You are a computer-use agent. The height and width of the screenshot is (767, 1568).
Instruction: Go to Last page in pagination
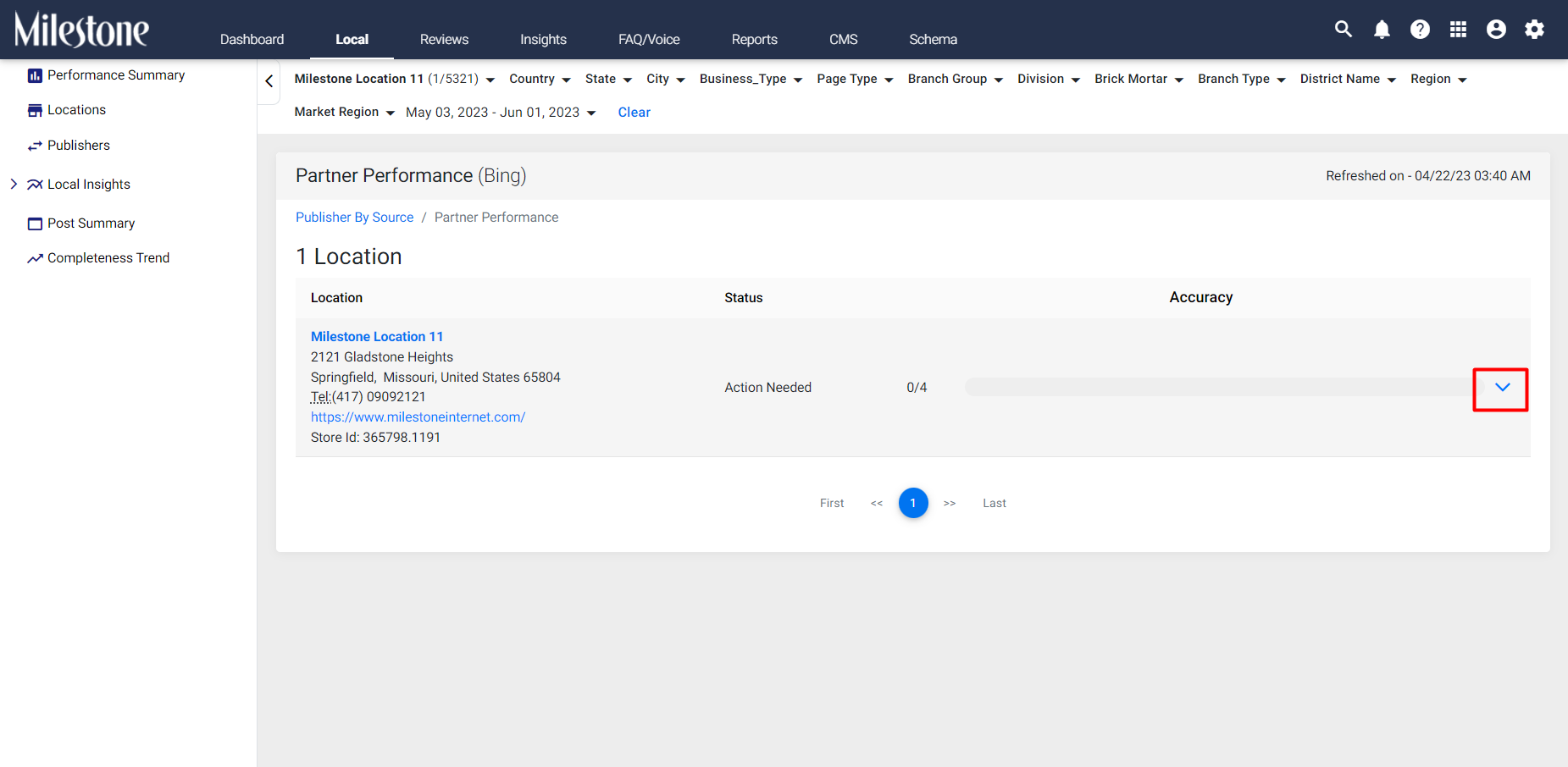coord(995,503)
